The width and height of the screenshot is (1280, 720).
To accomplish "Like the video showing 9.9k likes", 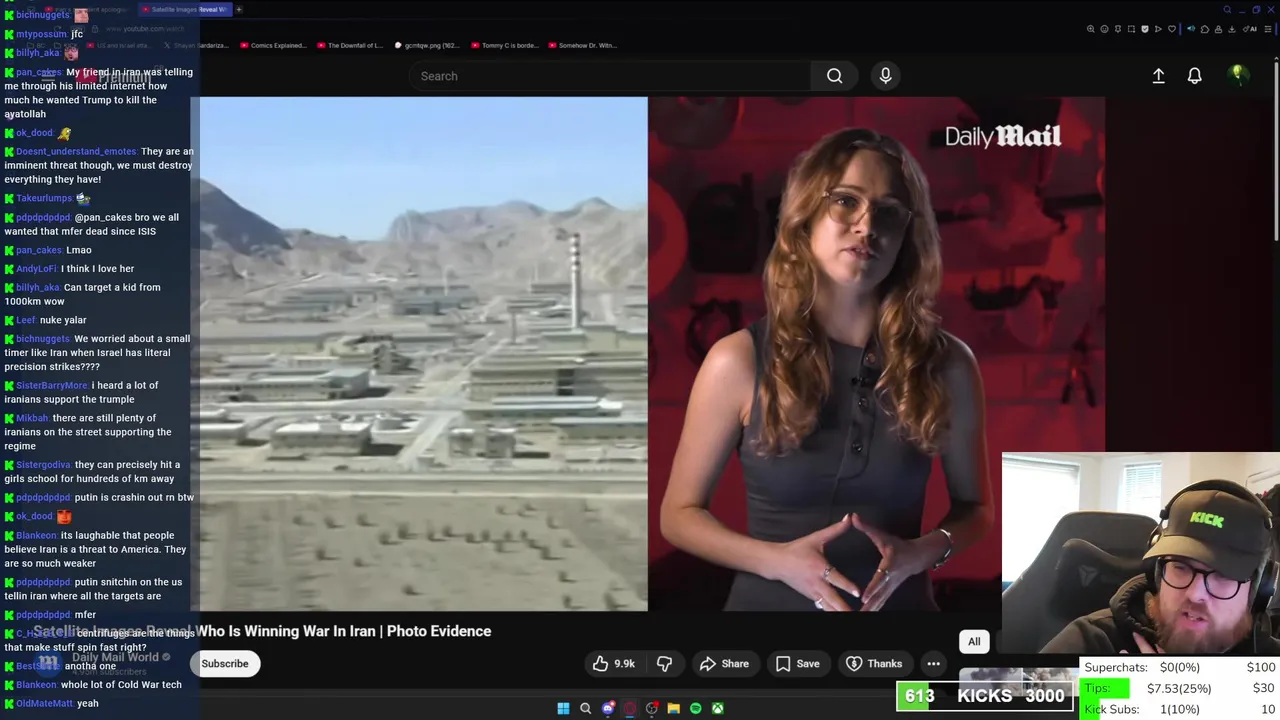I will coord(613,663).
